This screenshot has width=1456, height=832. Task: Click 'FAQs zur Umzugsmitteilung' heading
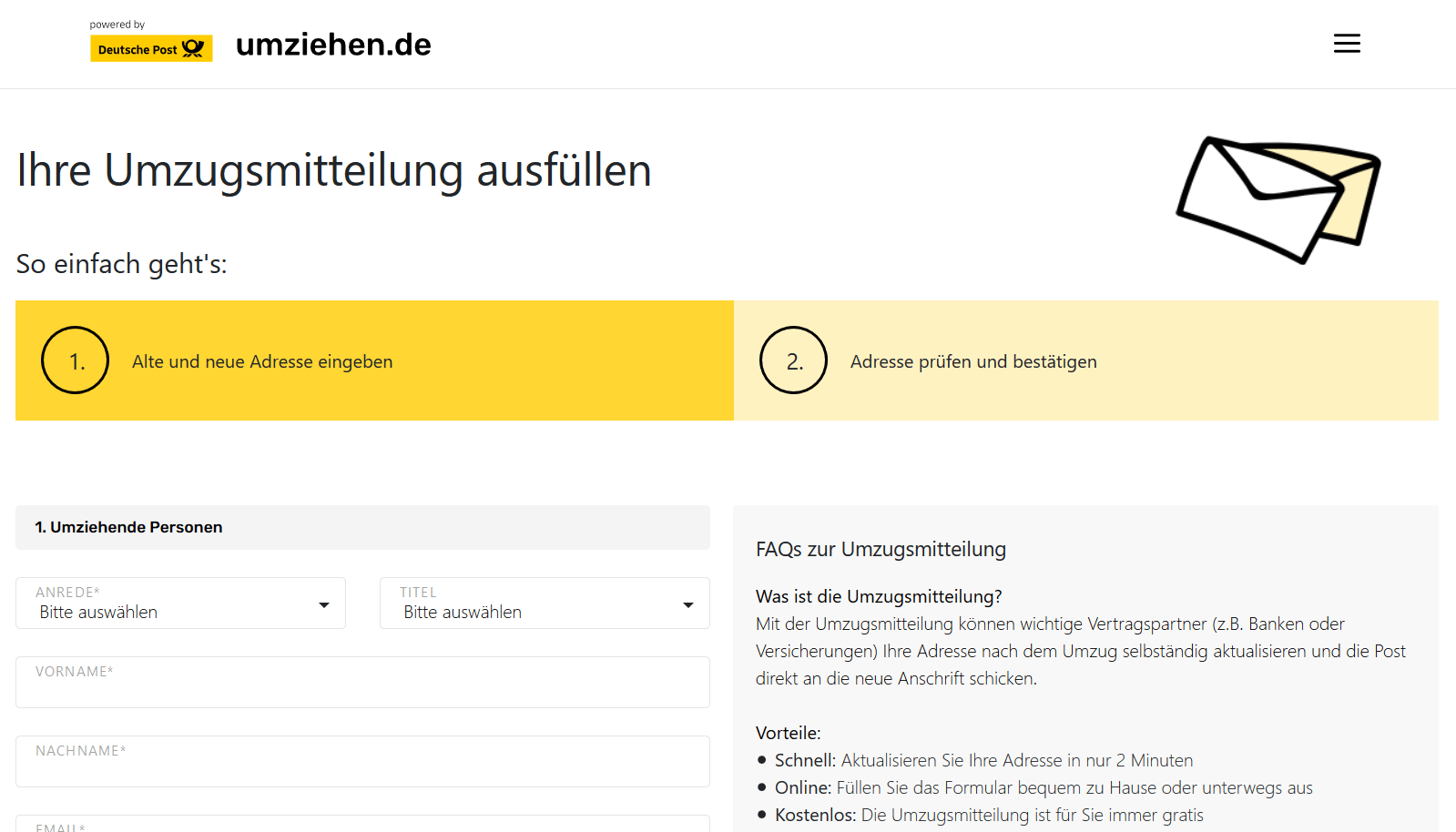(x=881, y=549)
